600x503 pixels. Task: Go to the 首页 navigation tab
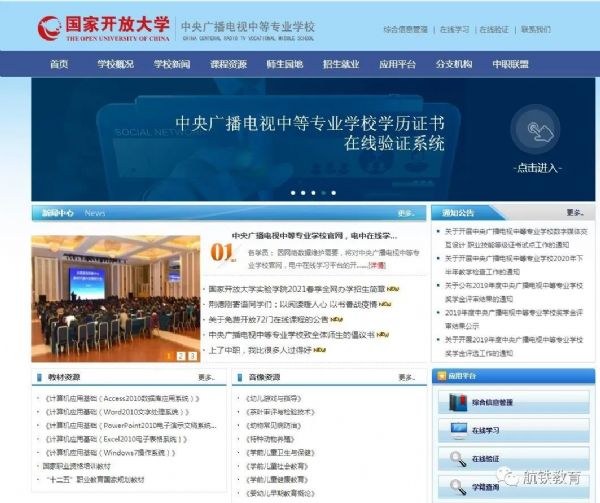pyautogui.click(x=59, y=64)
